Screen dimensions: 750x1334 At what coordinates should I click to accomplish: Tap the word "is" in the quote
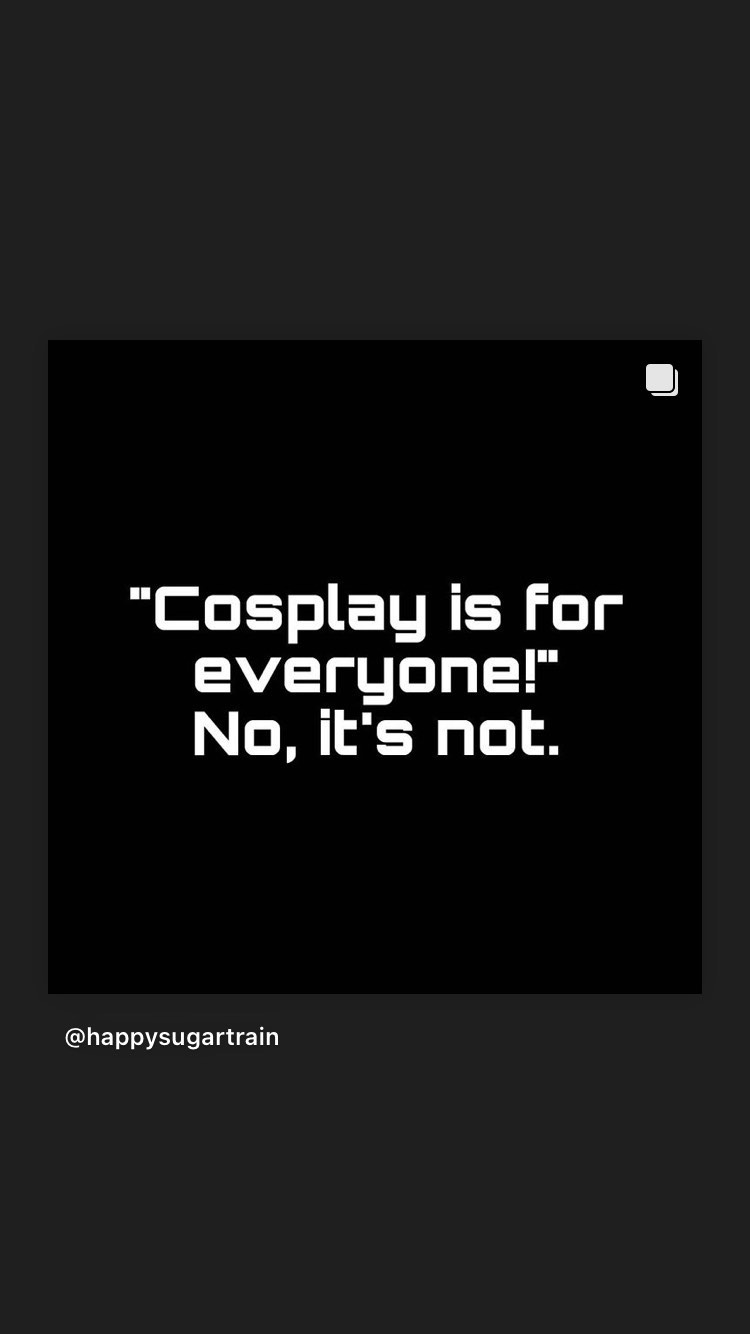click(x=476, y=608)
